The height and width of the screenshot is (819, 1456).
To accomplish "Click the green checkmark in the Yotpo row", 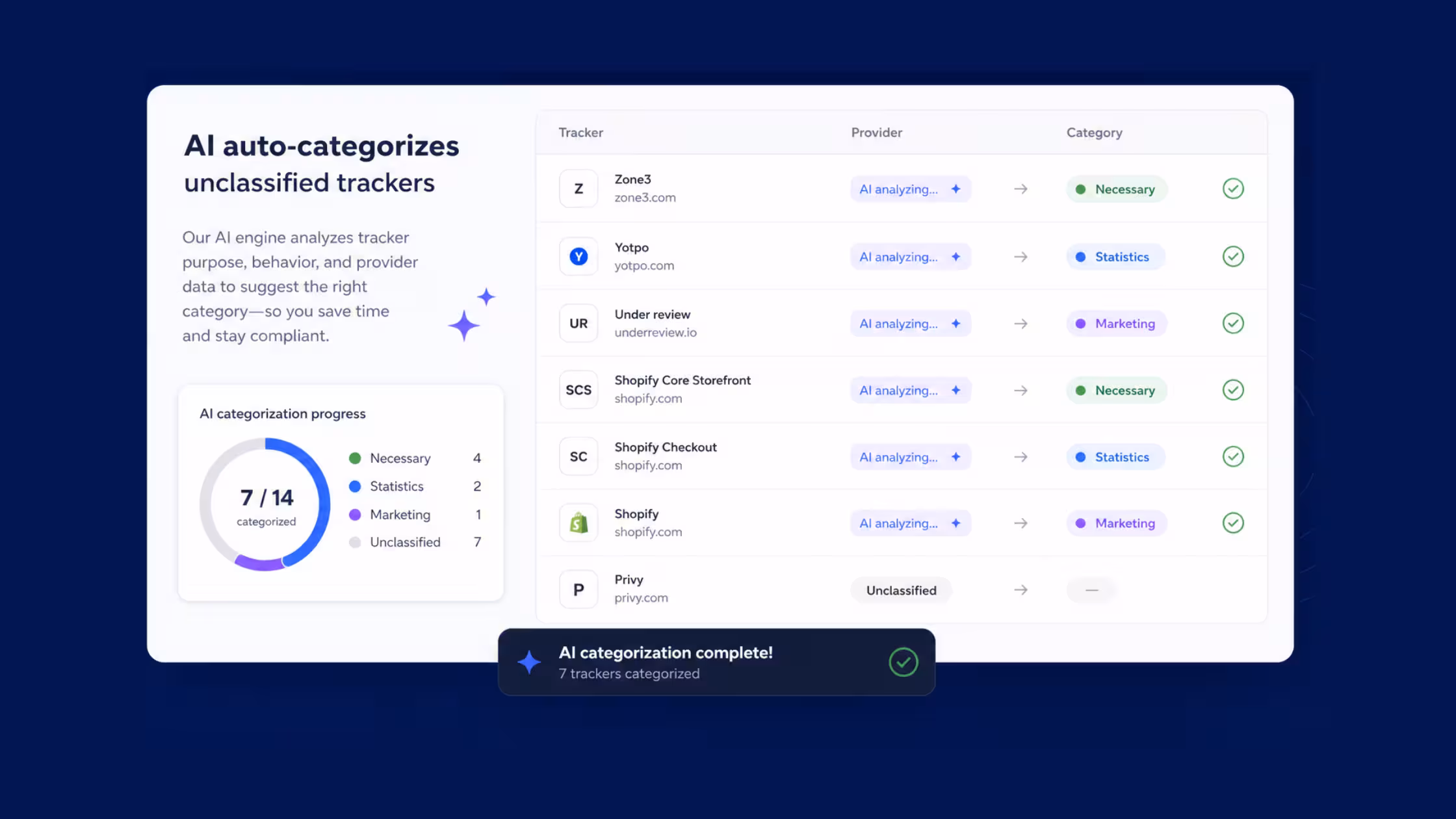I will point(1233,256).
